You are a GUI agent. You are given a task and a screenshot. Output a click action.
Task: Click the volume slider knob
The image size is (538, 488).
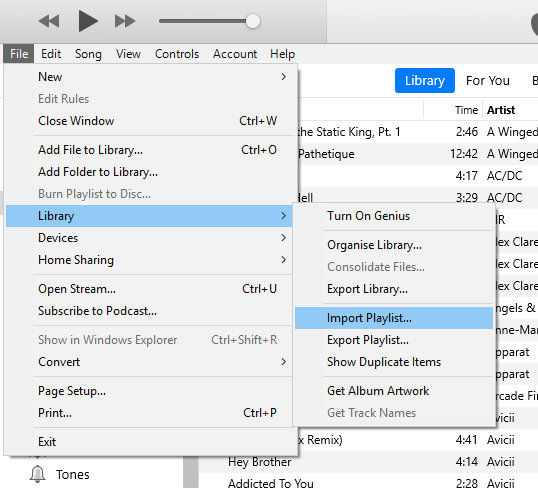pos(253,21)
